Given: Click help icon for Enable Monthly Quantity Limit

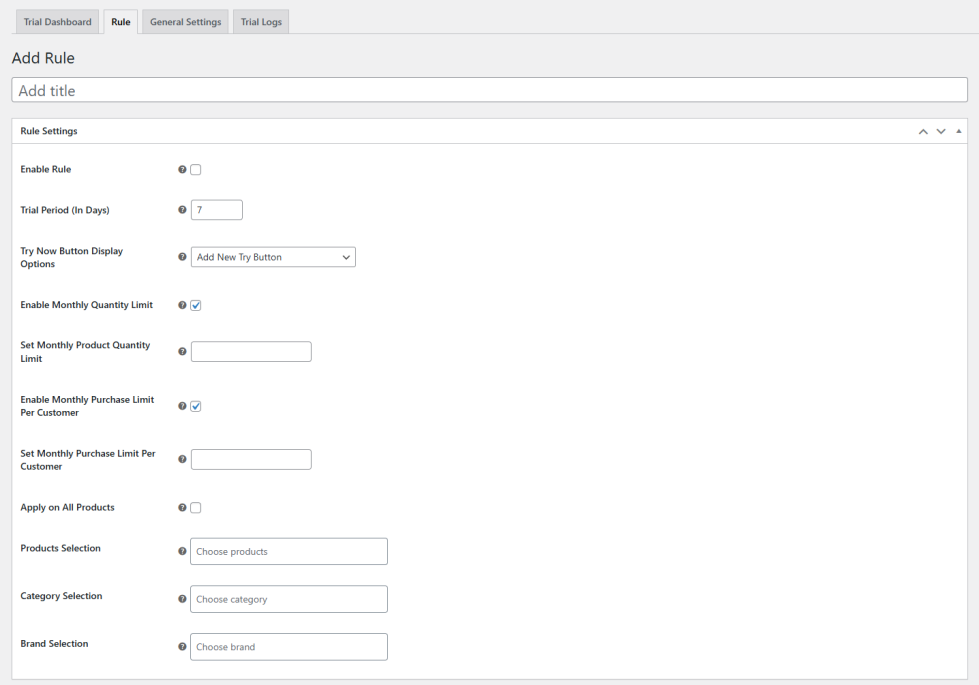Looking at the screenshot, I should click(x=182, y=305).
